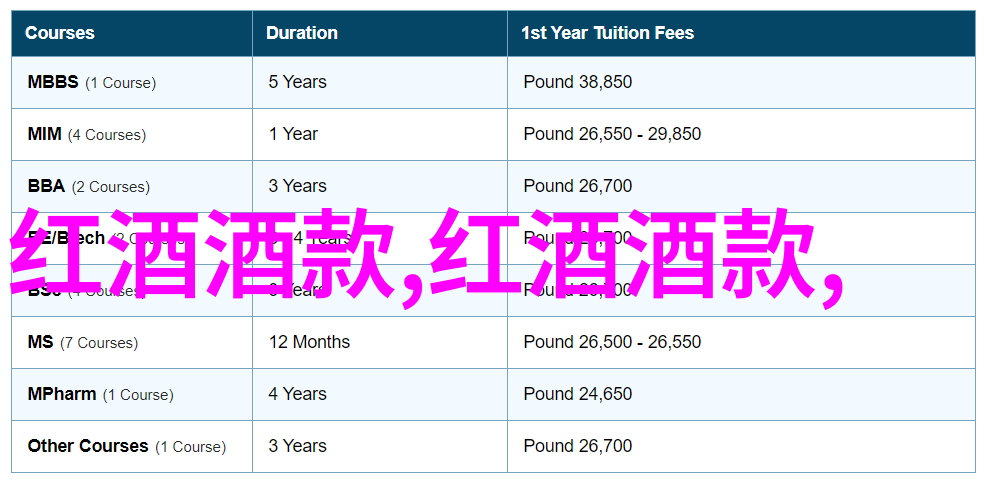Open the MBBS course link
Image resolution: width=984 pixels, height=483 pixels.
pyautogui.click(x=53, y=82)
